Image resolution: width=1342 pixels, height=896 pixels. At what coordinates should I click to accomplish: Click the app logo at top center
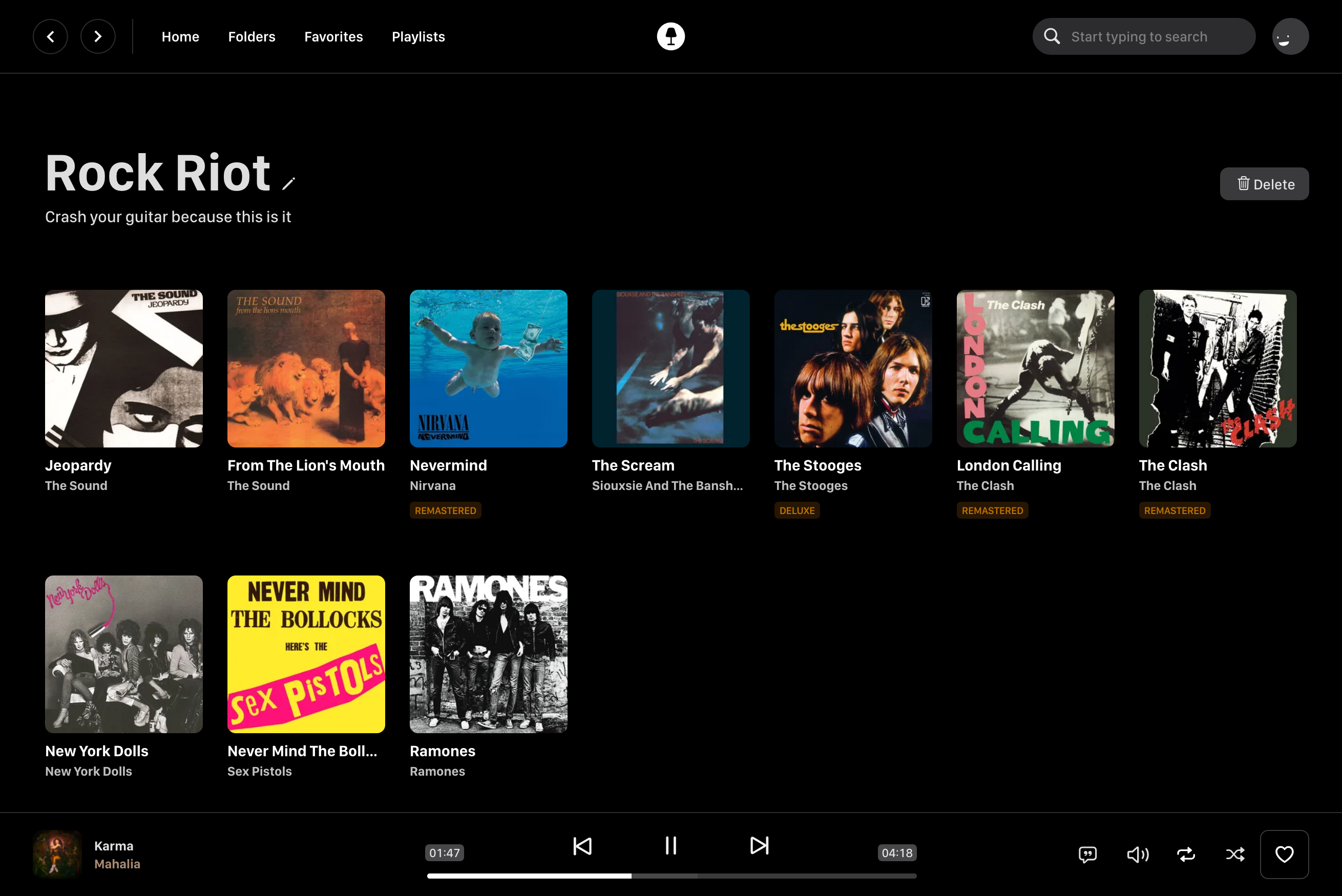pyautogui.click(x=670, y=36)
